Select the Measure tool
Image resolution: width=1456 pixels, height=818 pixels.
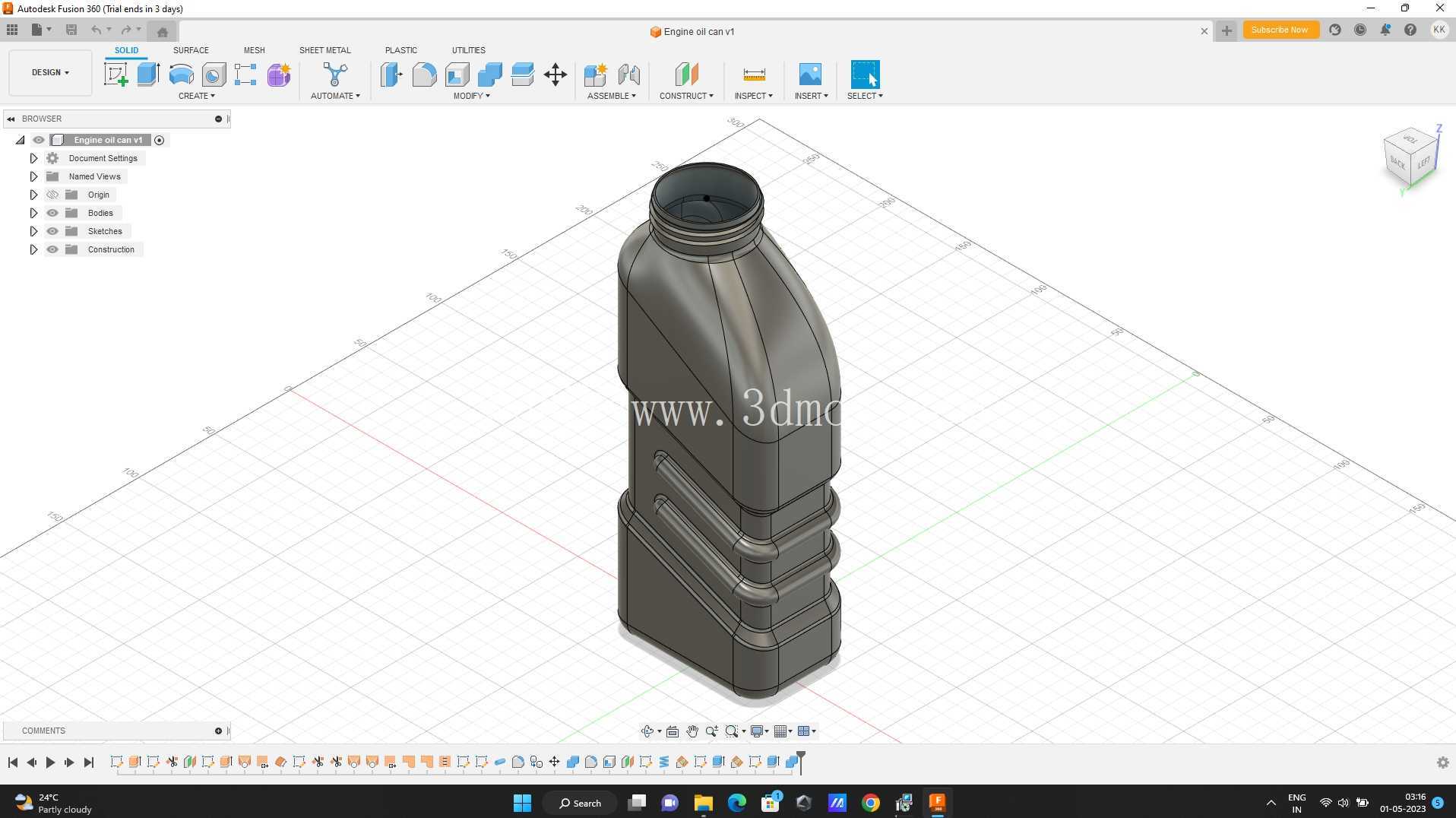[754, 75]
